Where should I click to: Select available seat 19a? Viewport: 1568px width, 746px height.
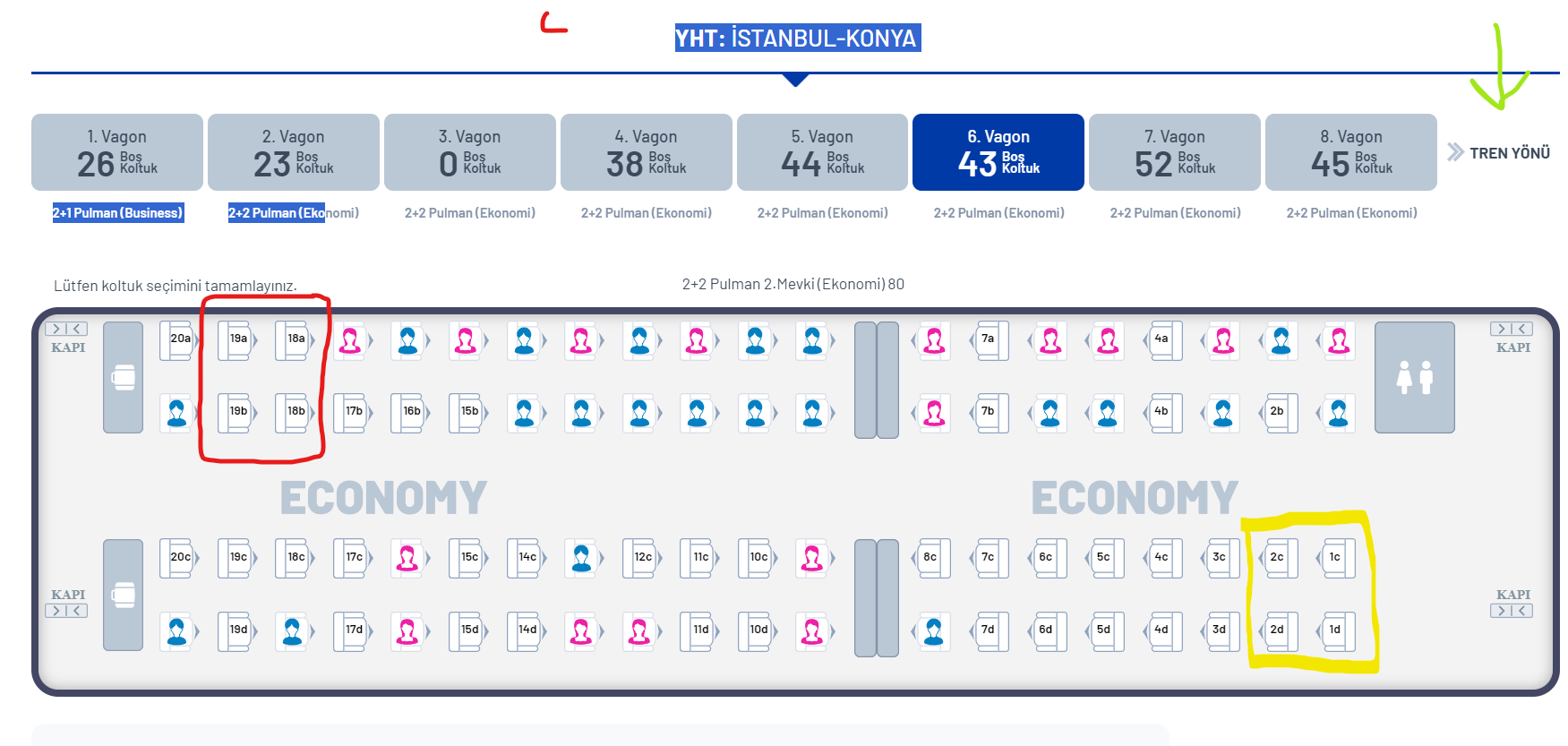tap(237, 340)
